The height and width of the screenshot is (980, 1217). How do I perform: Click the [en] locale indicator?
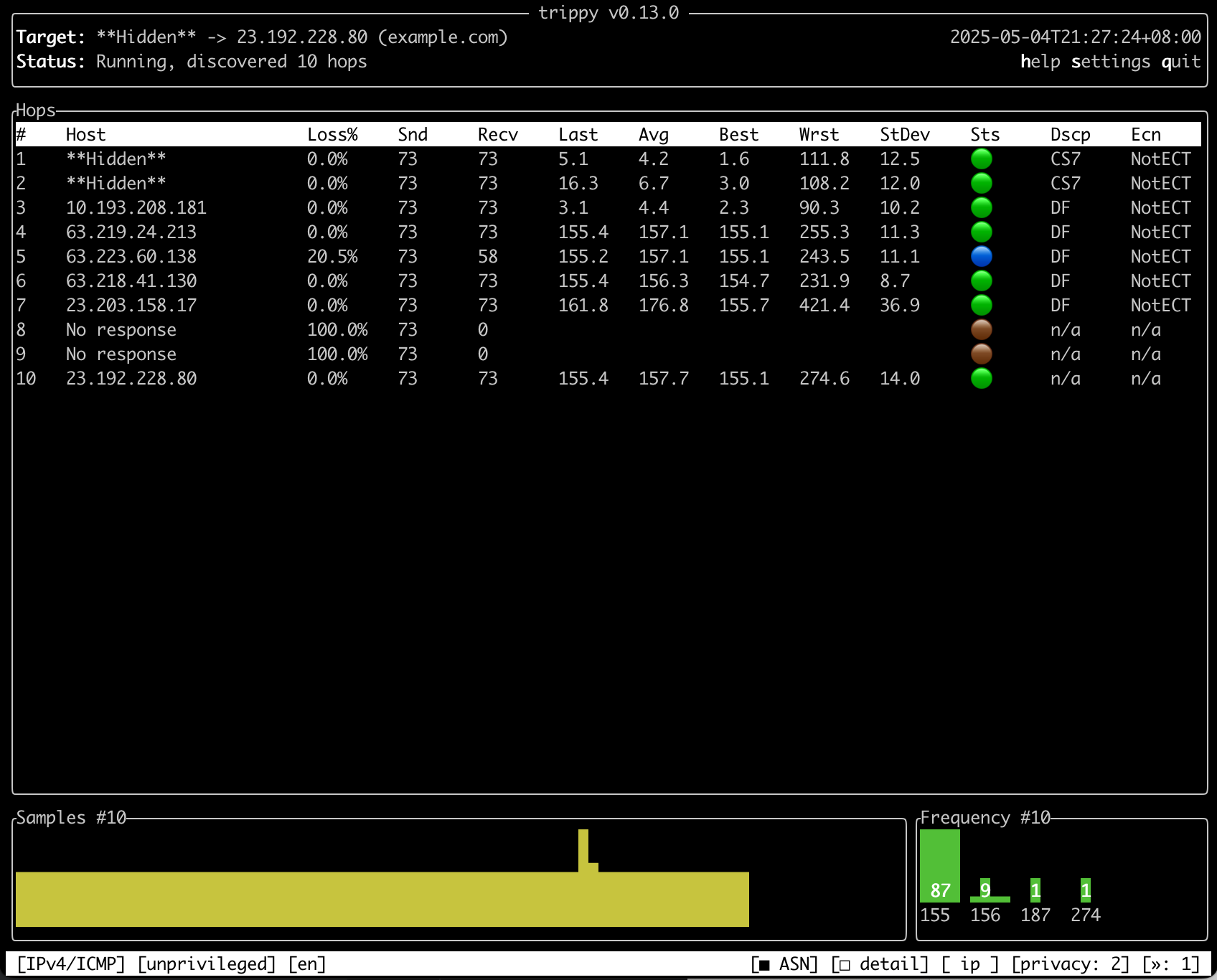pyautogui.click(x=307, y=964)
